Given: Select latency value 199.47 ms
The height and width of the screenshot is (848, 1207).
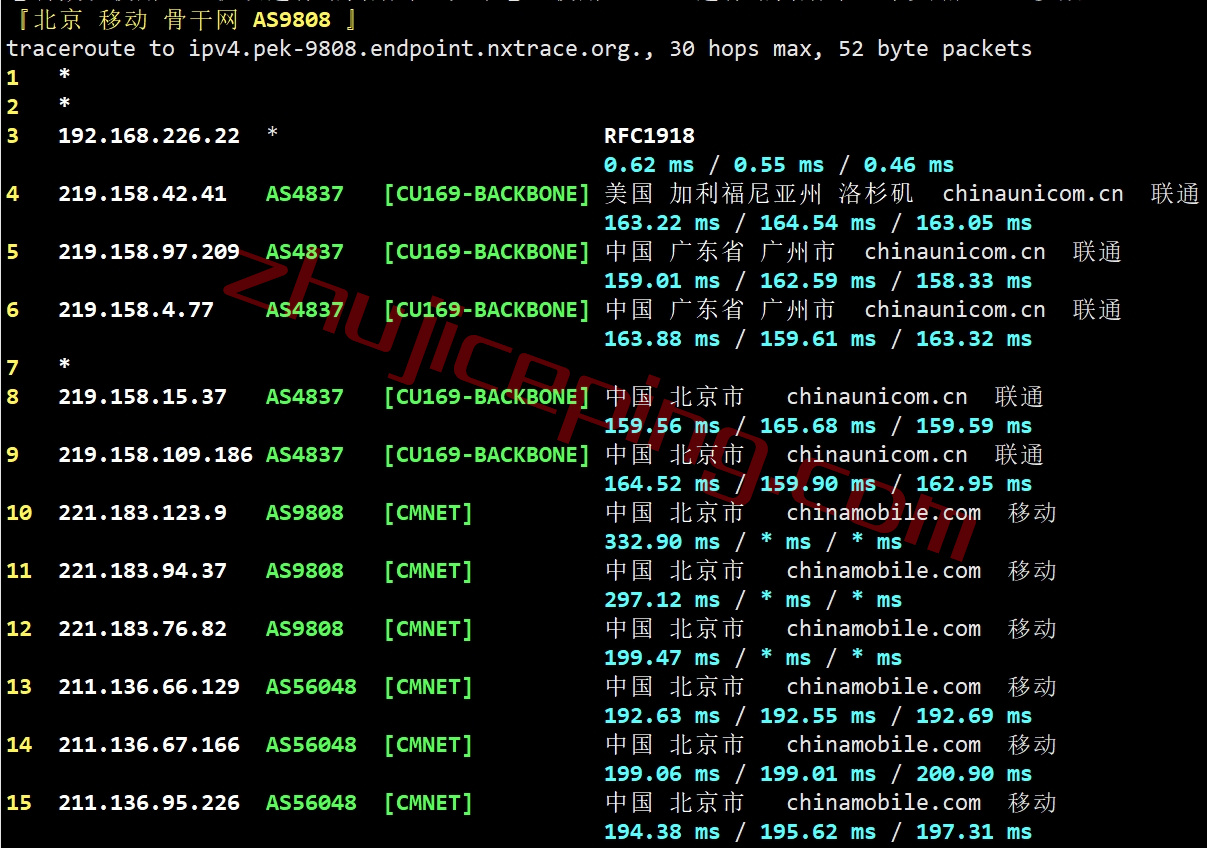Looking at the screenshot, I should click(x=662, y=658).
